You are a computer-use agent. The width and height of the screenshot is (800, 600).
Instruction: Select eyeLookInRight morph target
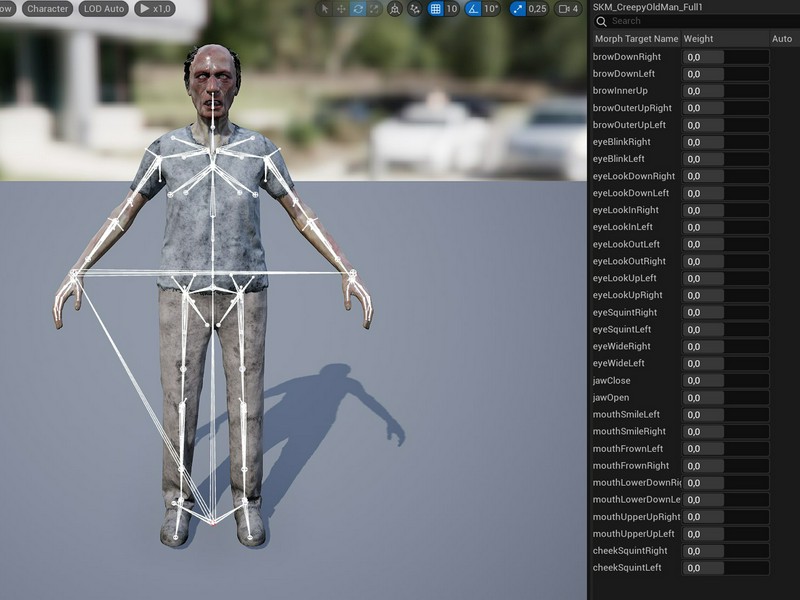(x=626, y=210)
